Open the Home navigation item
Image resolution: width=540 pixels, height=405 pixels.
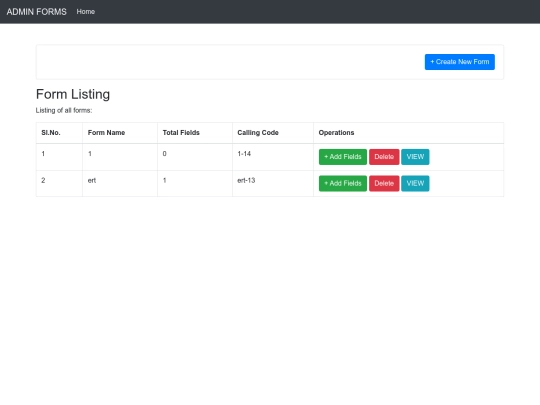point(86,12)
